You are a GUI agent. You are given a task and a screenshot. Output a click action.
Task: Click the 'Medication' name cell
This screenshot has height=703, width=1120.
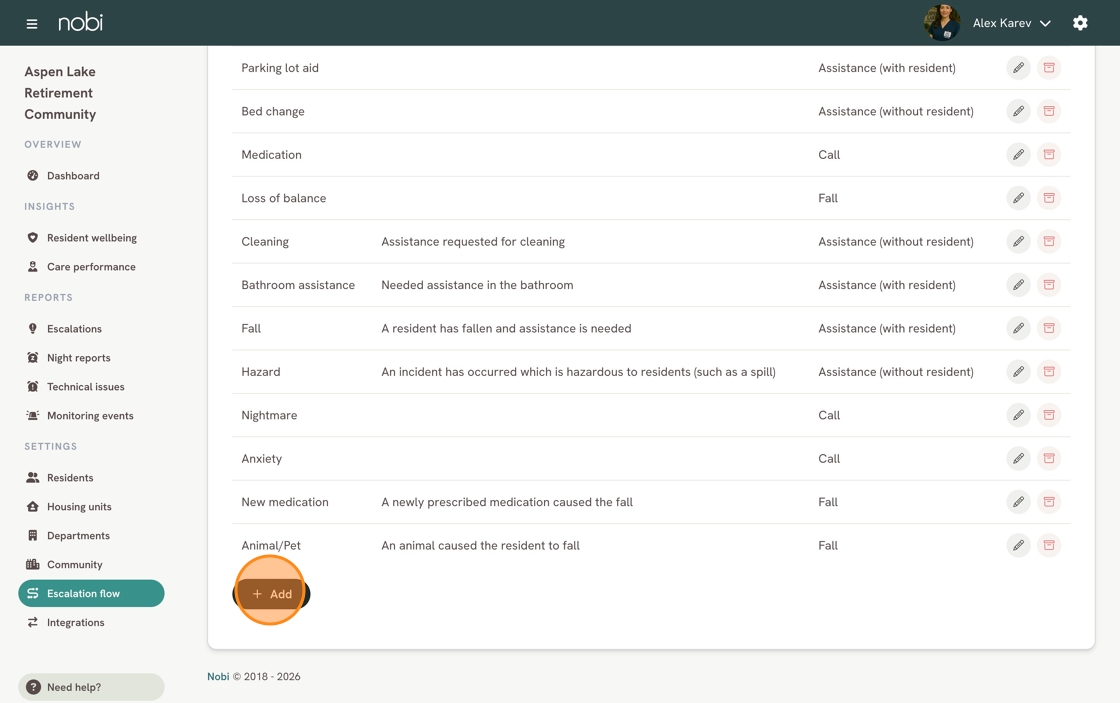pyautogui.click(x=271, y=154)
